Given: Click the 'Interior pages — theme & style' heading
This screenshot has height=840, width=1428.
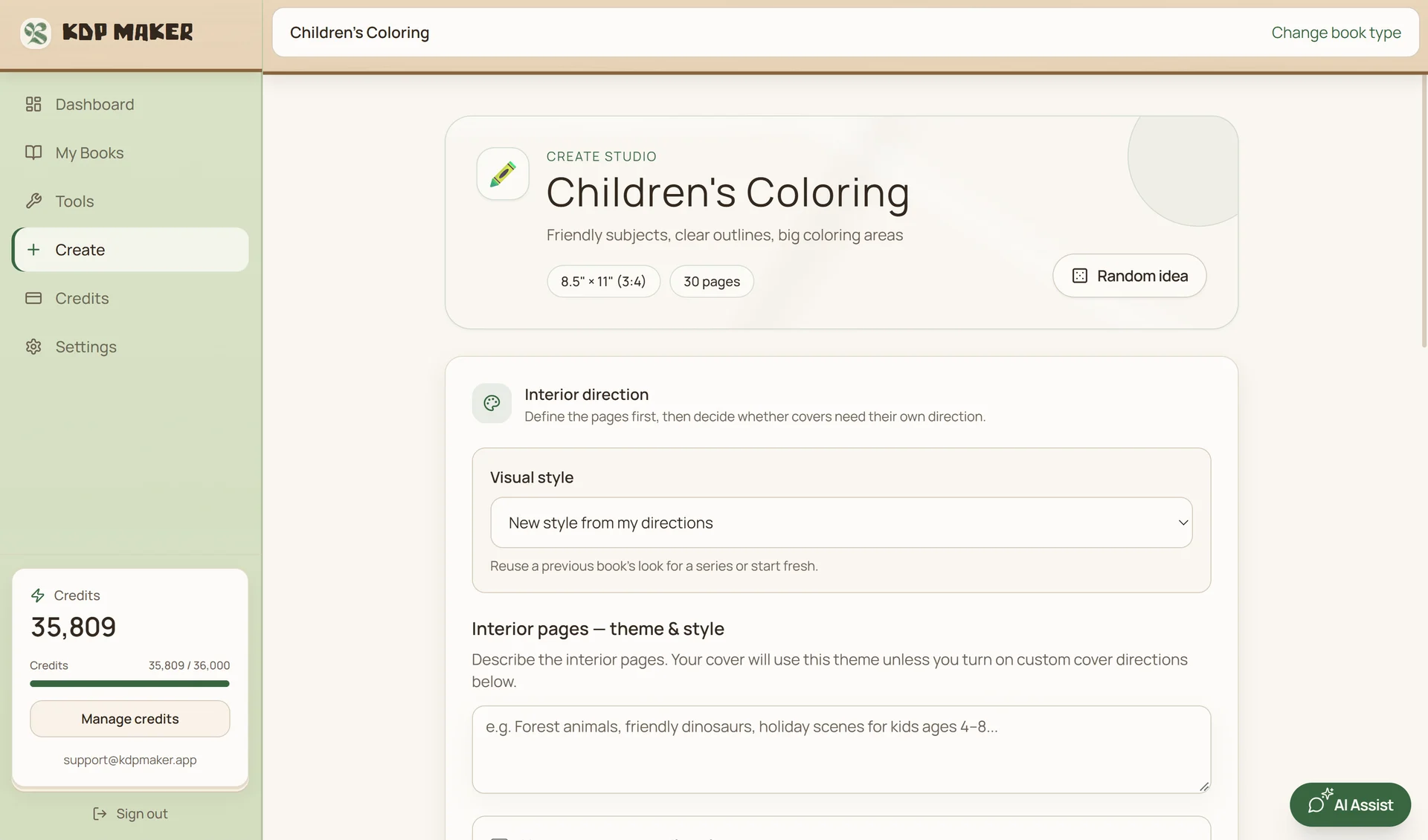Looking at the screenshot, I should (598, 629).
